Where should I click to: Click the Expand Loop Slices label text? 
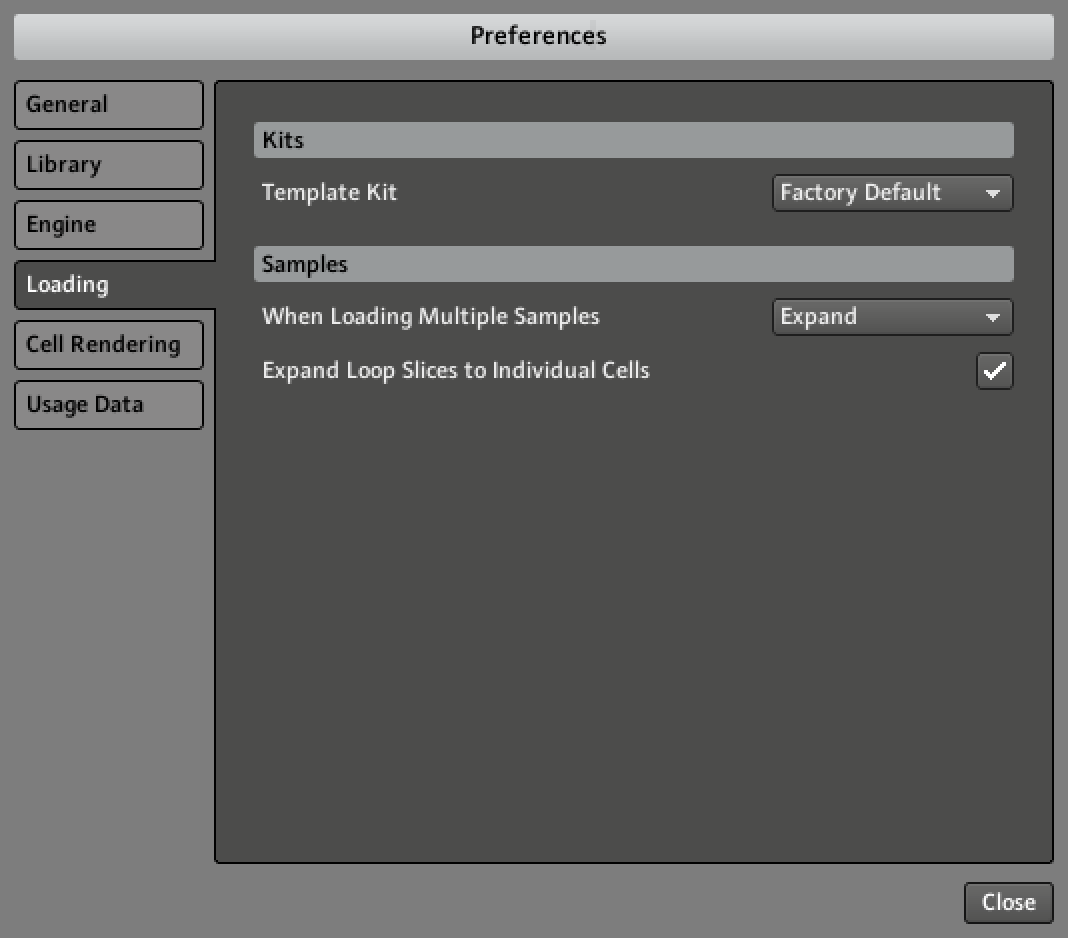(x=455, y=371)
